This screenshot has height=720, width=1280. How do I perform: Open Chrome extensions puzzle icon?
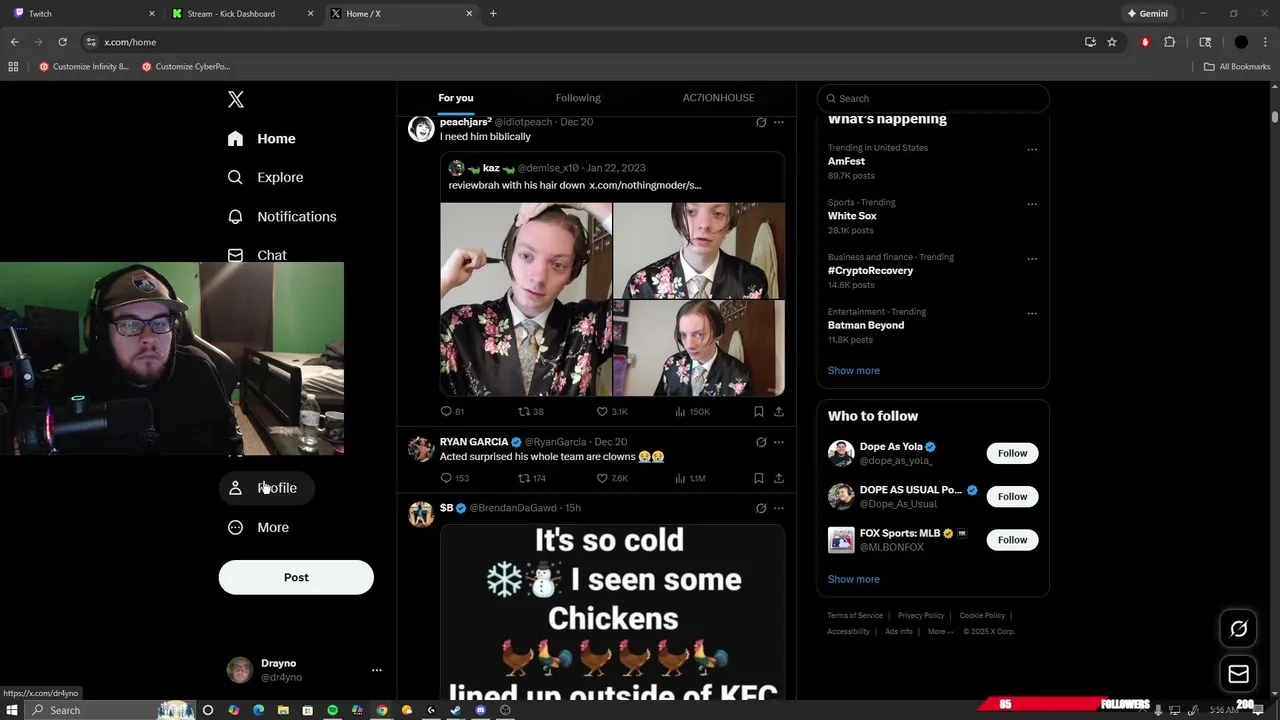coord(1169,42)
